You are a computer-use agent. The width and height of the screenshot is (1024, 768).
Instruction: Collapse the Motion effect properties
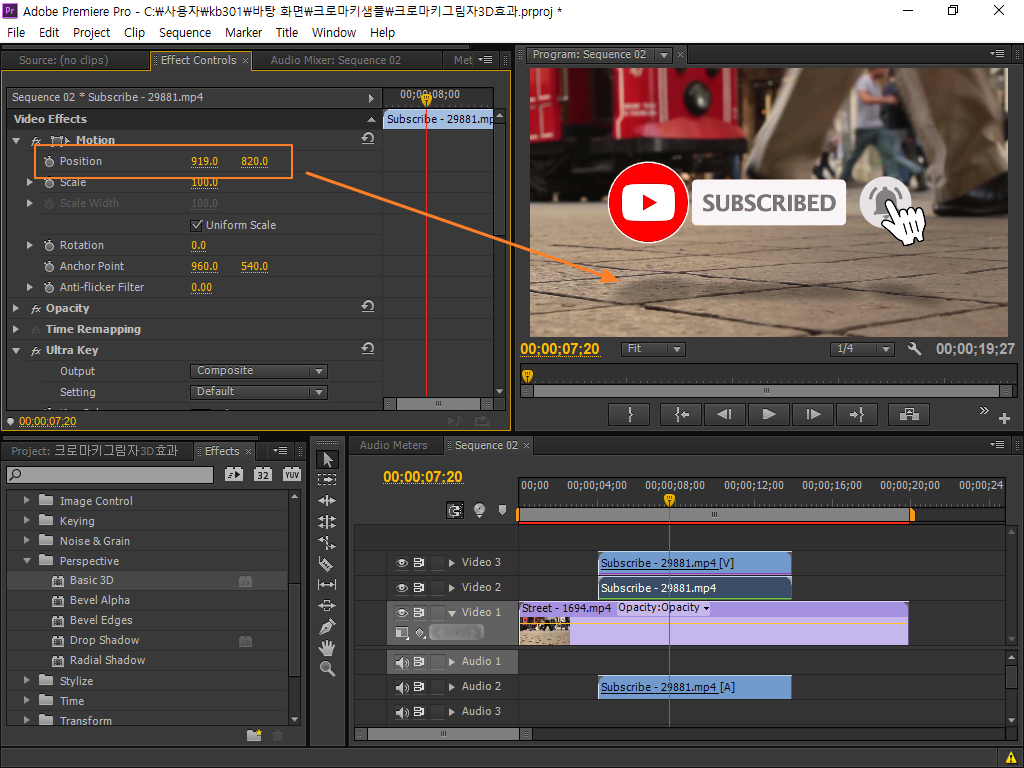pyautogui.click(x=16, y=140)
